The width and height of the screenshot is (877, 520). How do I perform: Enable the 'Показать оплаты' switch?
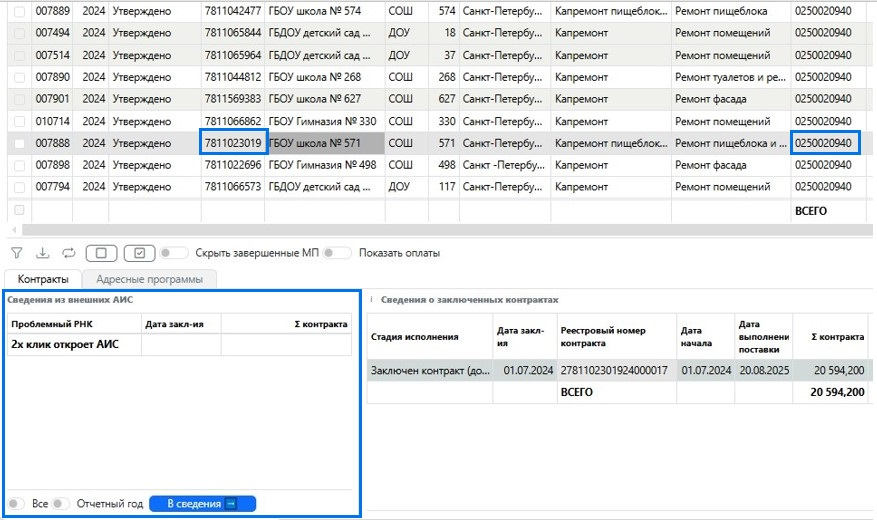[x=337, y=253]
